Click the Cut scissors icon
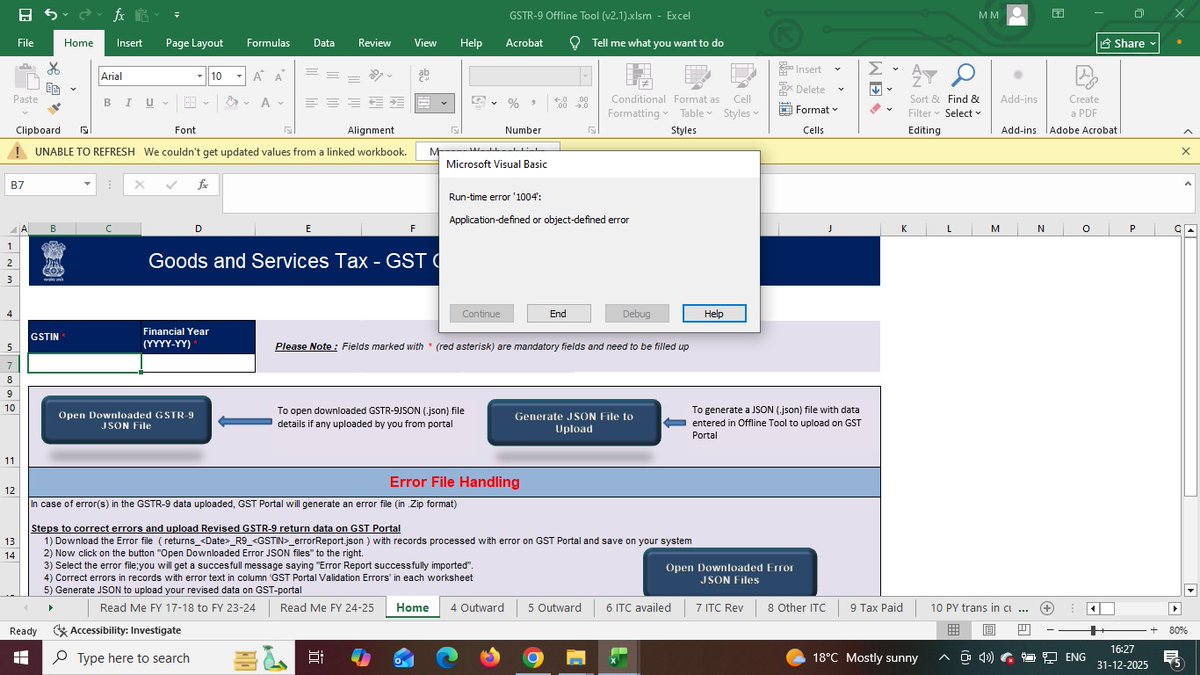 pyautogui.click(x=54, y=68)
